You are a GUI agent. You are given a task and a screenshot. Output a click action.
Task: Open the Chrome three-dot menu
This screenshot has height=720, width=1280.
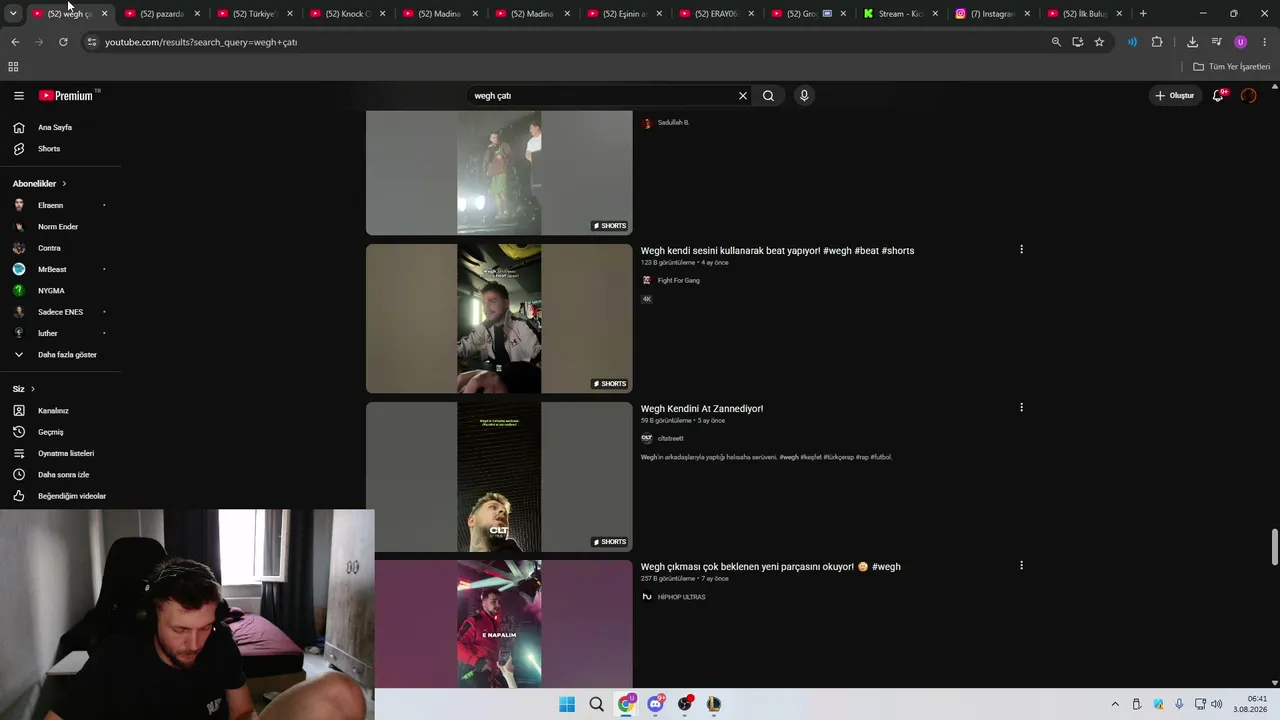[1265, 42]
